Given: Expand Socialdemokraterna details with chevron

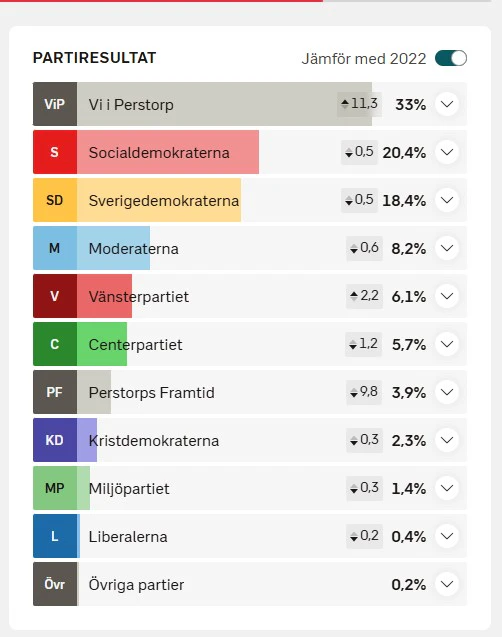Looking at the screenshot, I should tap(447, 152).
